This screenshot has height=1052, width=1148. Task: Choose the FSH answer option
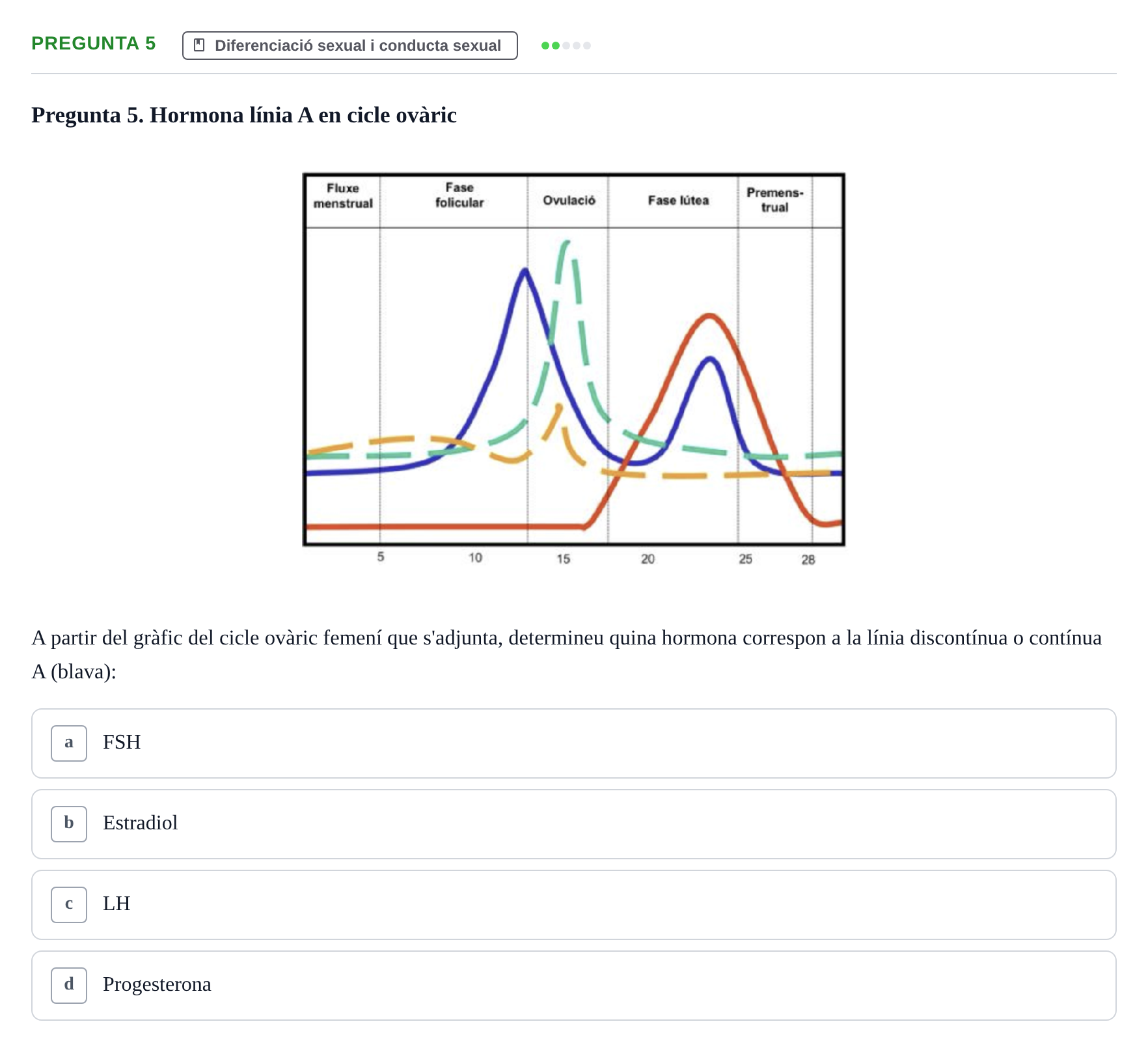574,743
